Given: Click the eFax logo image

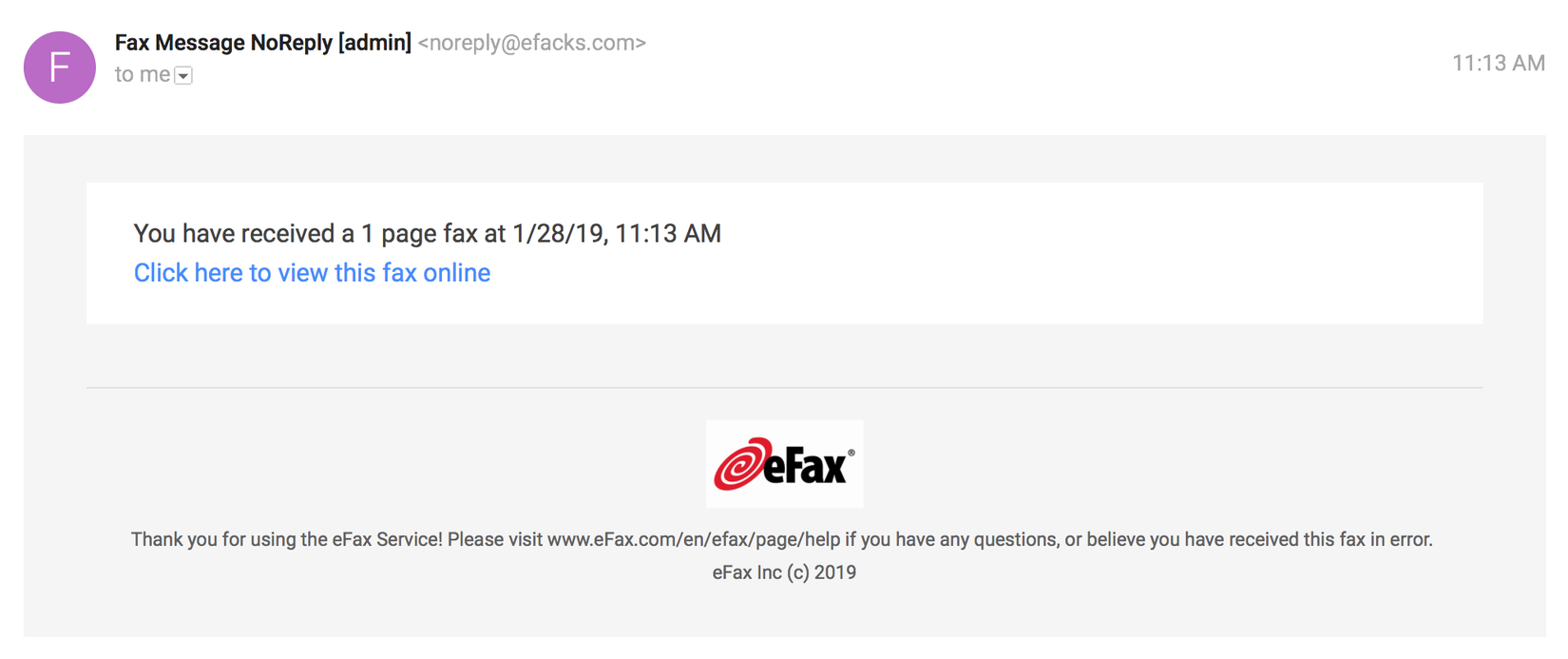Looking at the screenshot, I should pos(784,464).
